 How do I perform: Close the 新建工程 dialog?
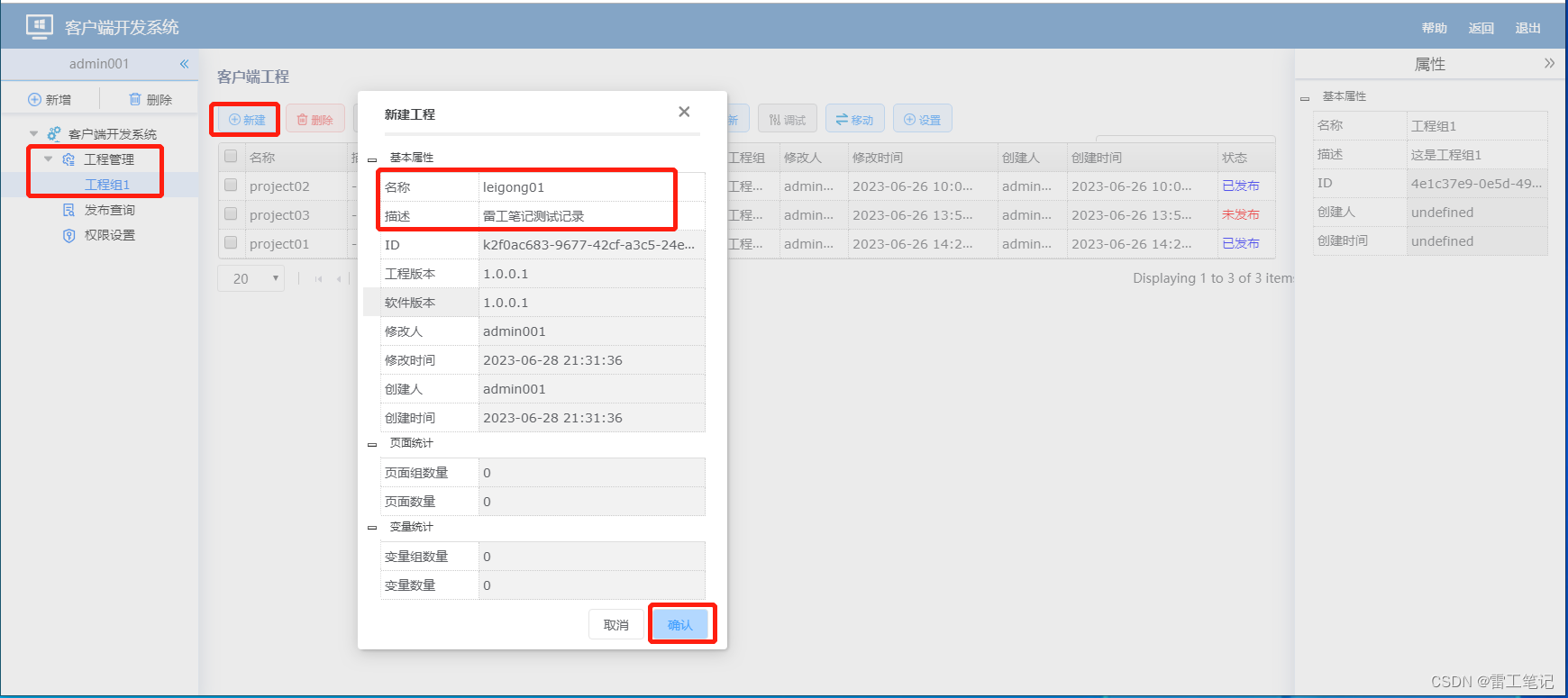click(684, 112)
